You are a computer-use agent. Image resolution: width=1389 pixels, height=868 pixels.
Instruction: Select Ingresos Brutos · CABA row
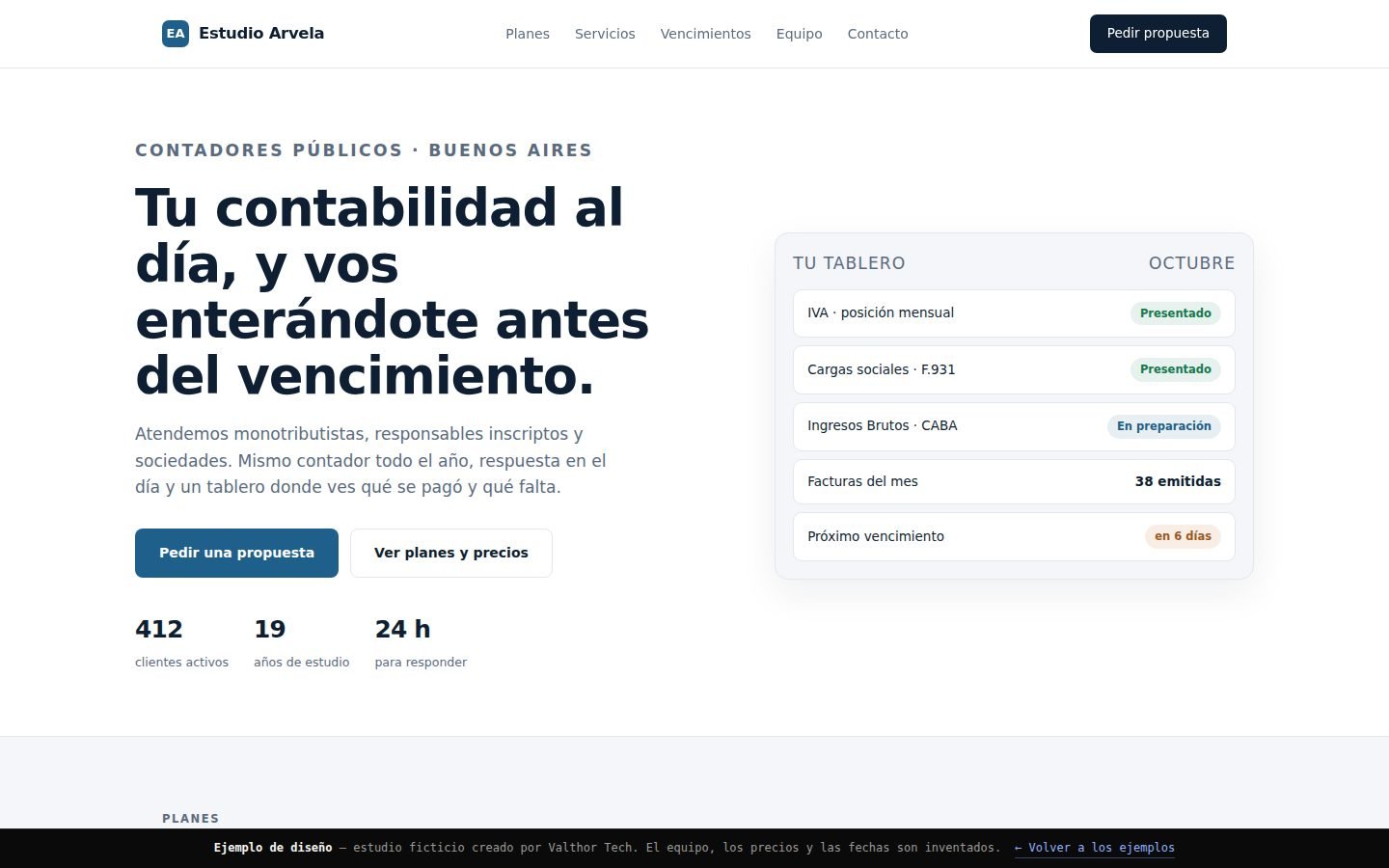[1014, 426]
